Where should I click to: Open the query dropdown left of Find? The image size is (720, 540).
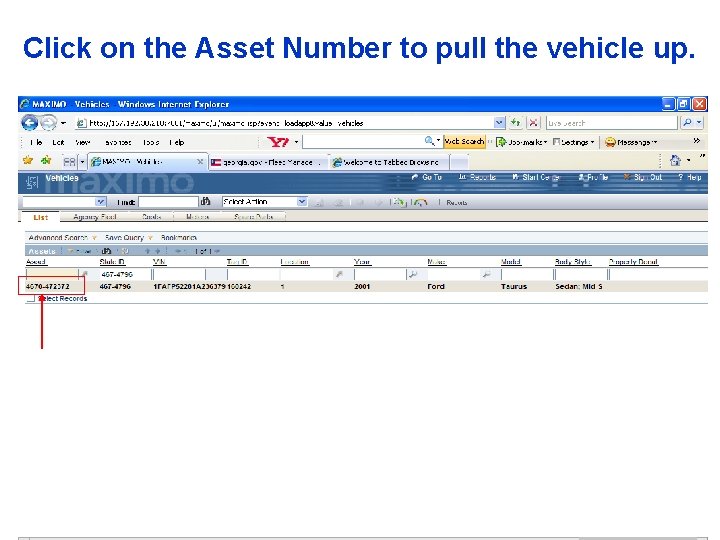[x=101, y=202]
